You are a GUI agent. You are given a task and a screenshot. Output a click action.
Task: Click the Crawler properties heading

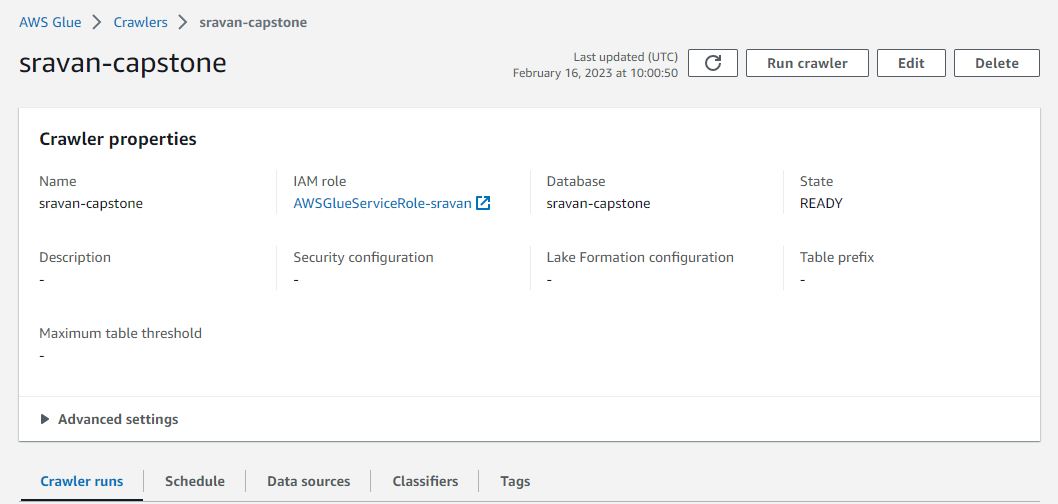point(118,139)
